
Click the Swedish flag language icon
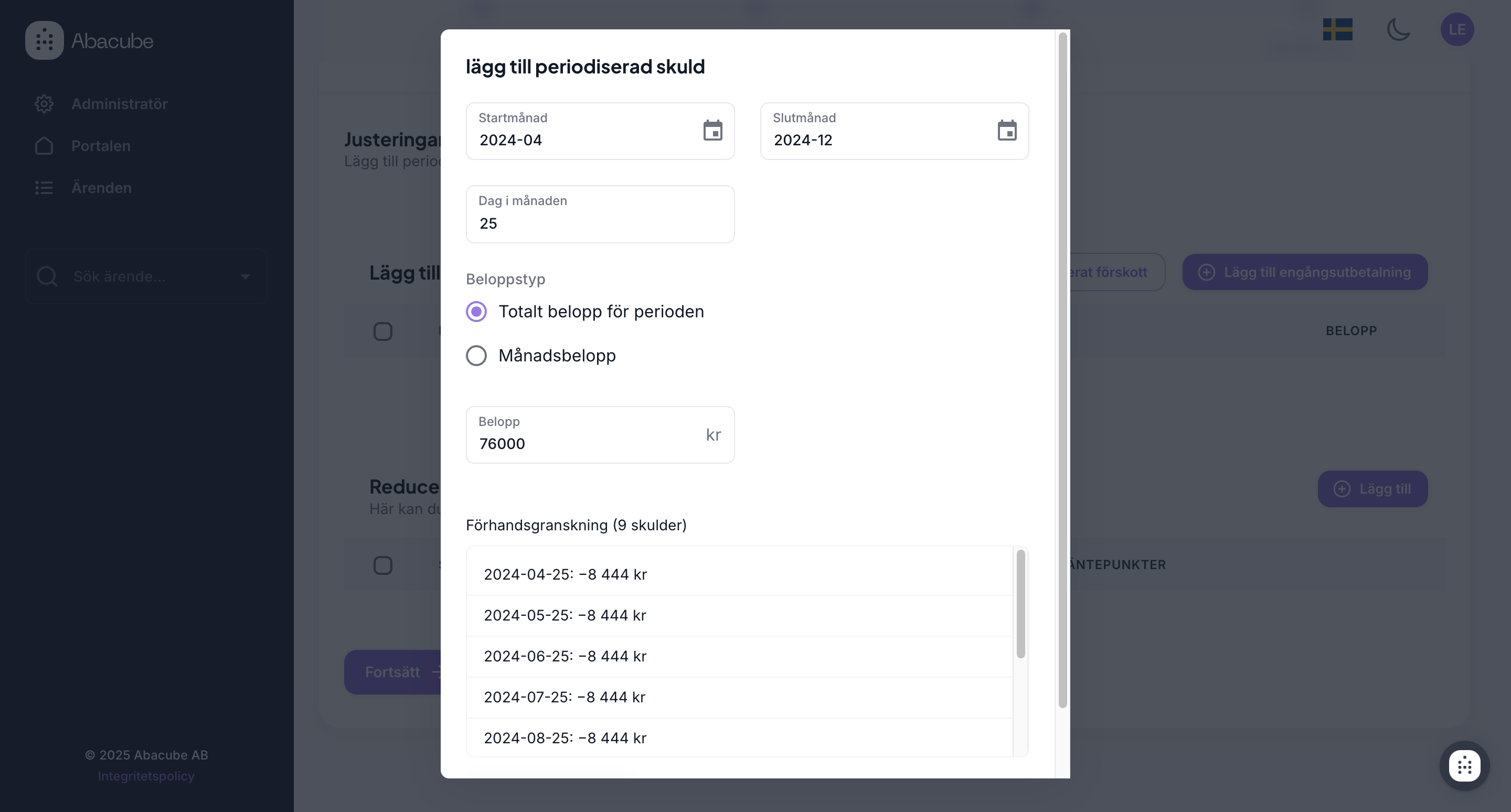(1337, 29)
